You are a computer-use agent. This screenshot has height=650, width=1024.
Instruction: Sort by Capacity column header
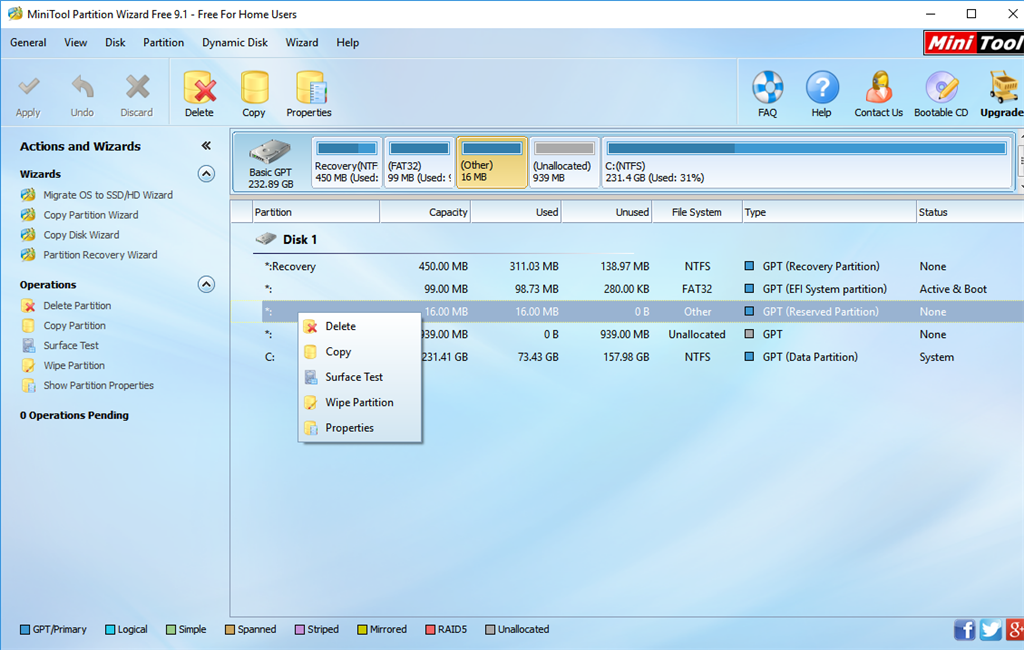[425, 212]
